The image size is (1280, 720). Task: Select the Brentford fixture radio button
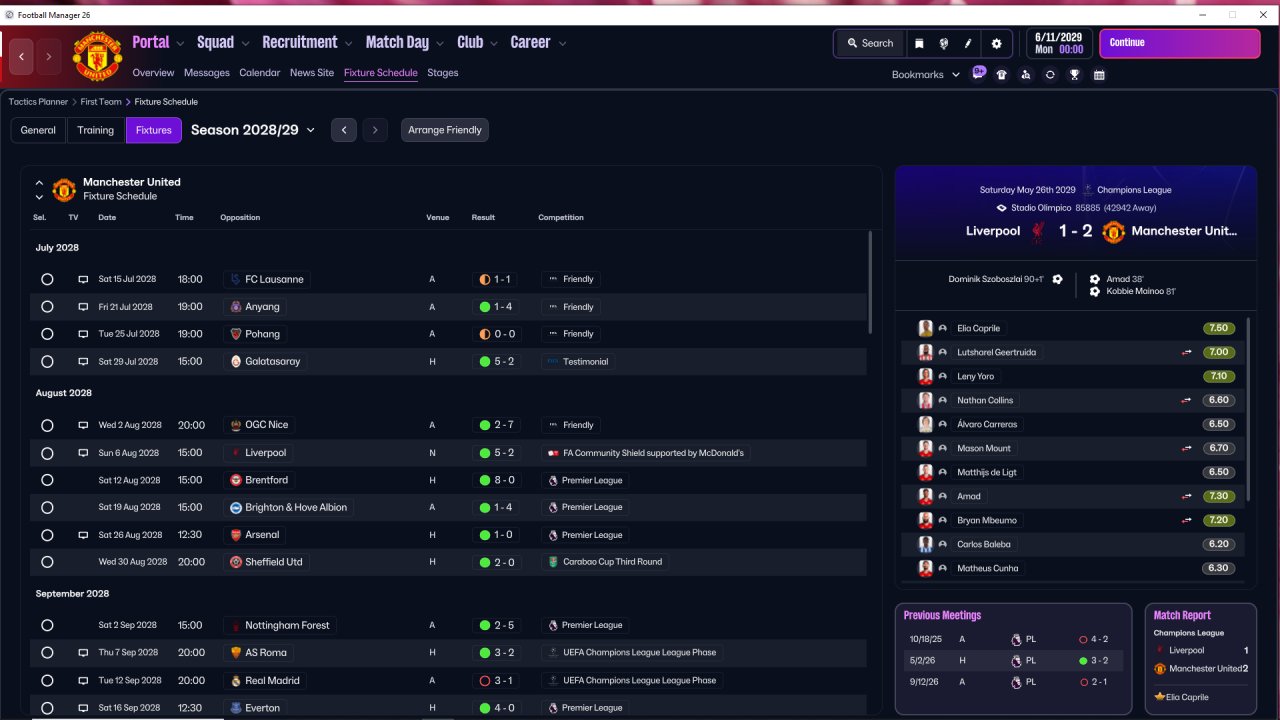click(47, 480)
